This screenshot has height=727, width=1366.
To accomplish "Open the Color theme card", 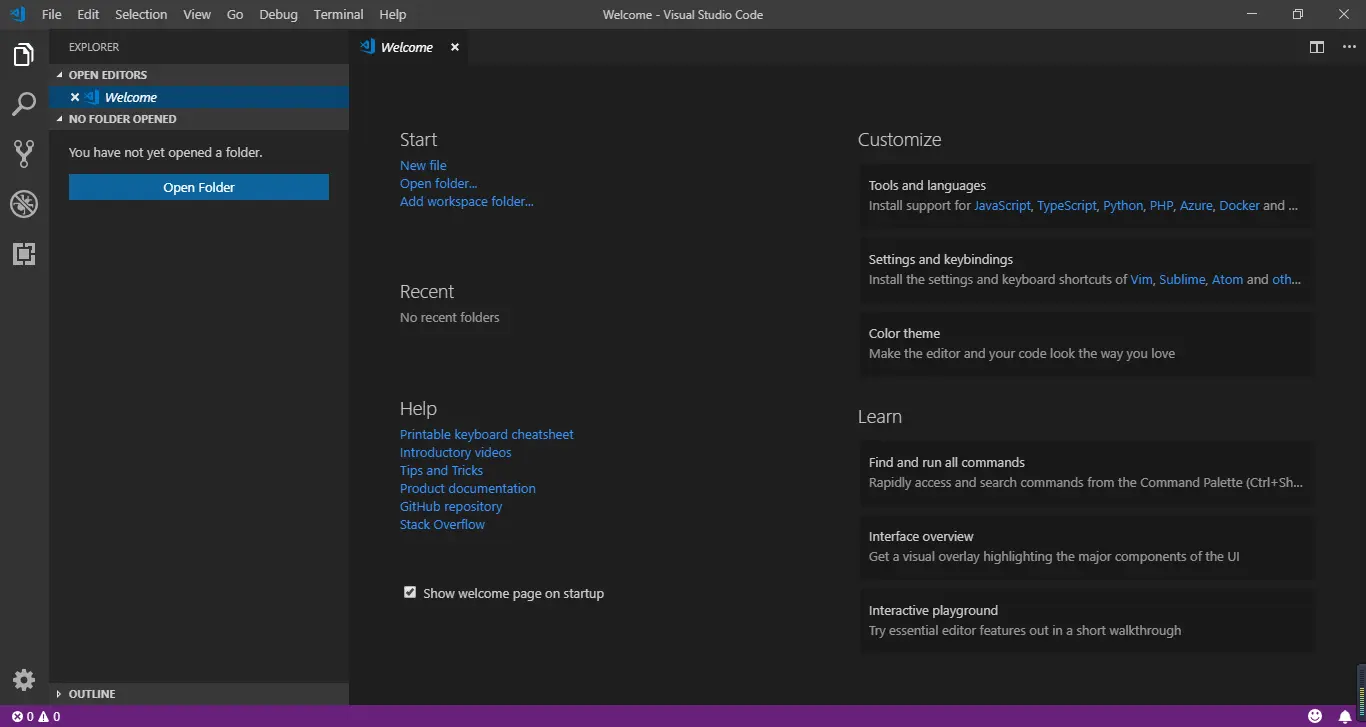I will point(1087,343).
